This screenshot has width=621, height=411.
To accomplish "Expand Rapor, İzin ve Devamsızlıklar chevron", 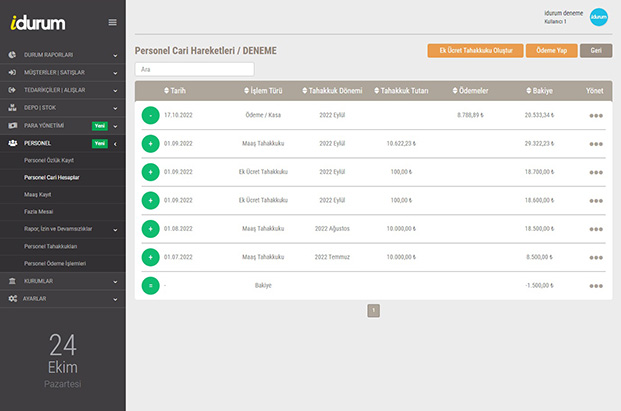I will click(x=115, y=230).
